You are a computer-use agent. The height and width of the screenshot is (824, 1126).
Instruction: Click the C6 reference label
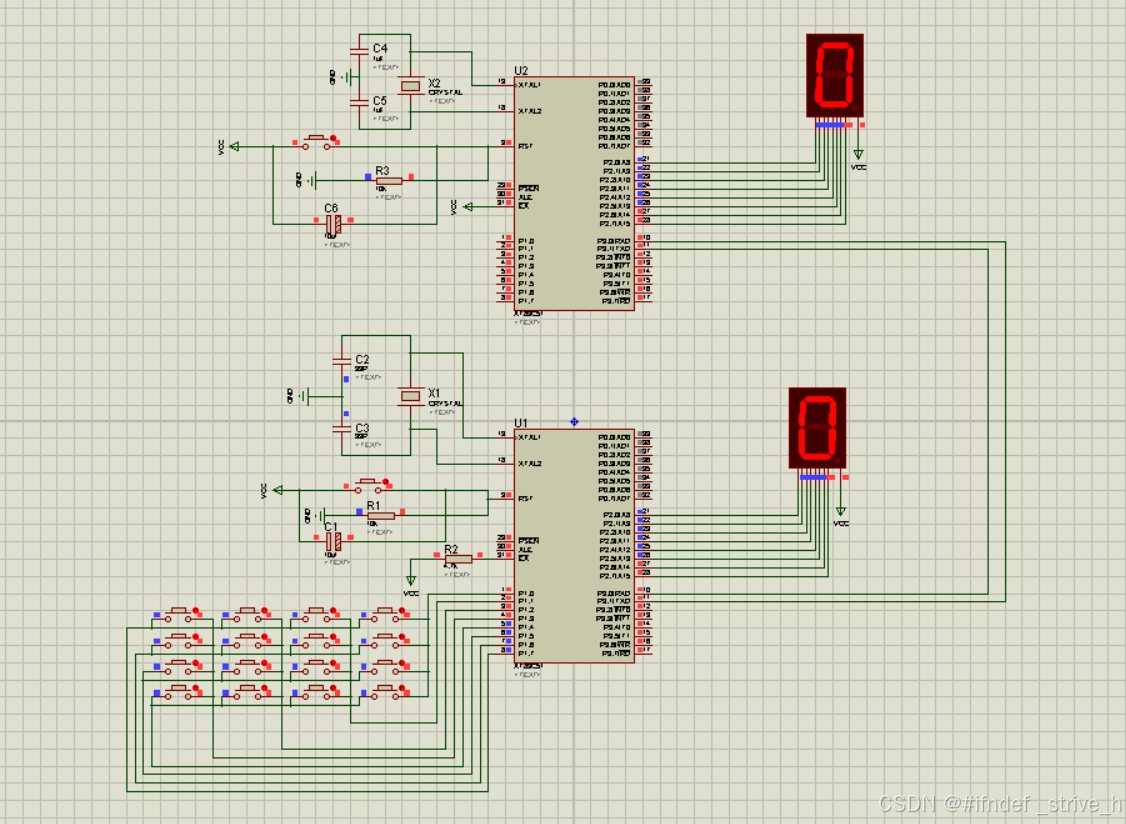(x=331, y=208)
